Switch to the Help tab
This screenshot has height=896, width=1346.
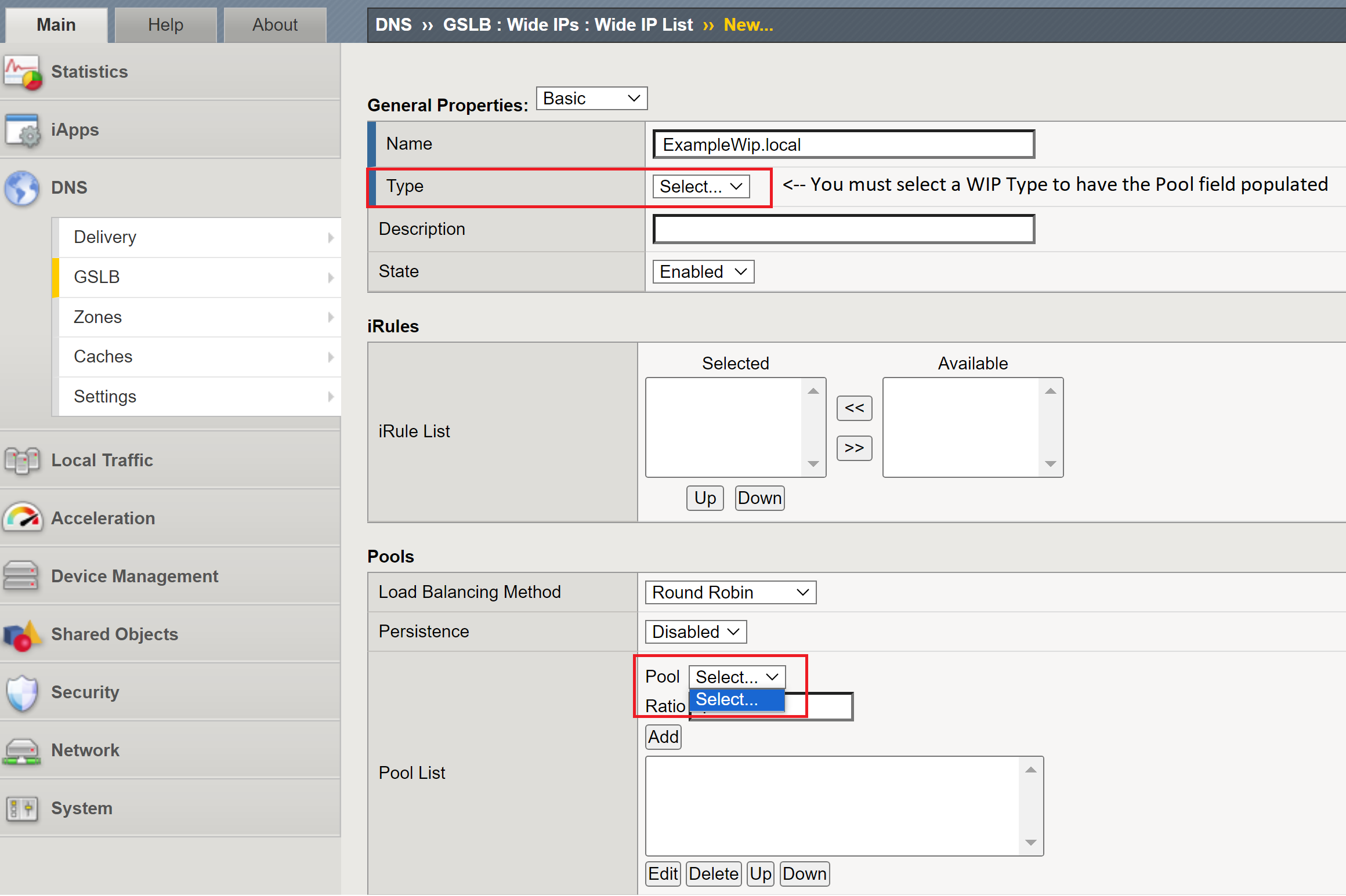(165, 24)
